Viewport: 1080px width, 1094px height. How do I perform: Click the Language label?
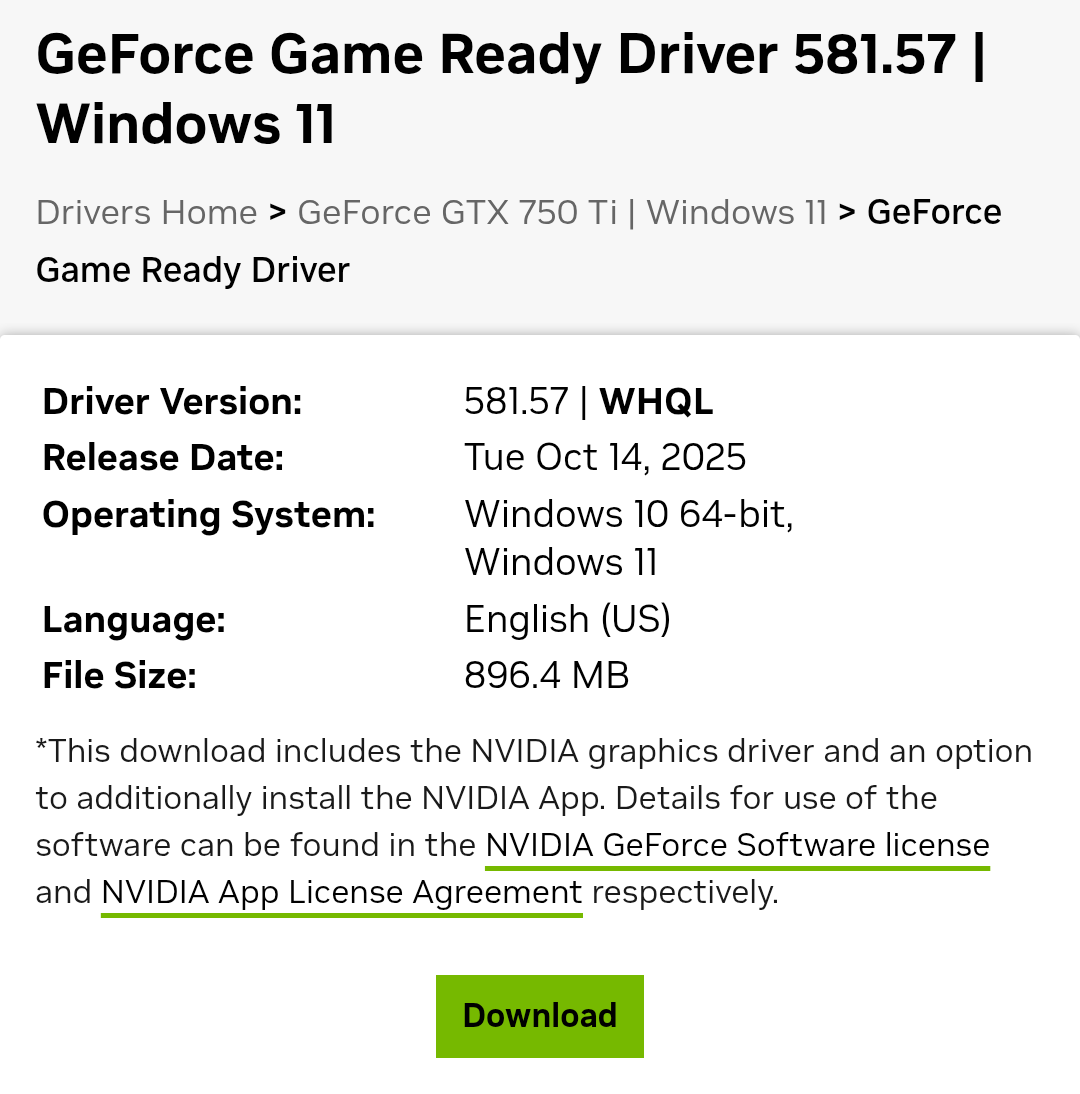click(x=134, y=620)
